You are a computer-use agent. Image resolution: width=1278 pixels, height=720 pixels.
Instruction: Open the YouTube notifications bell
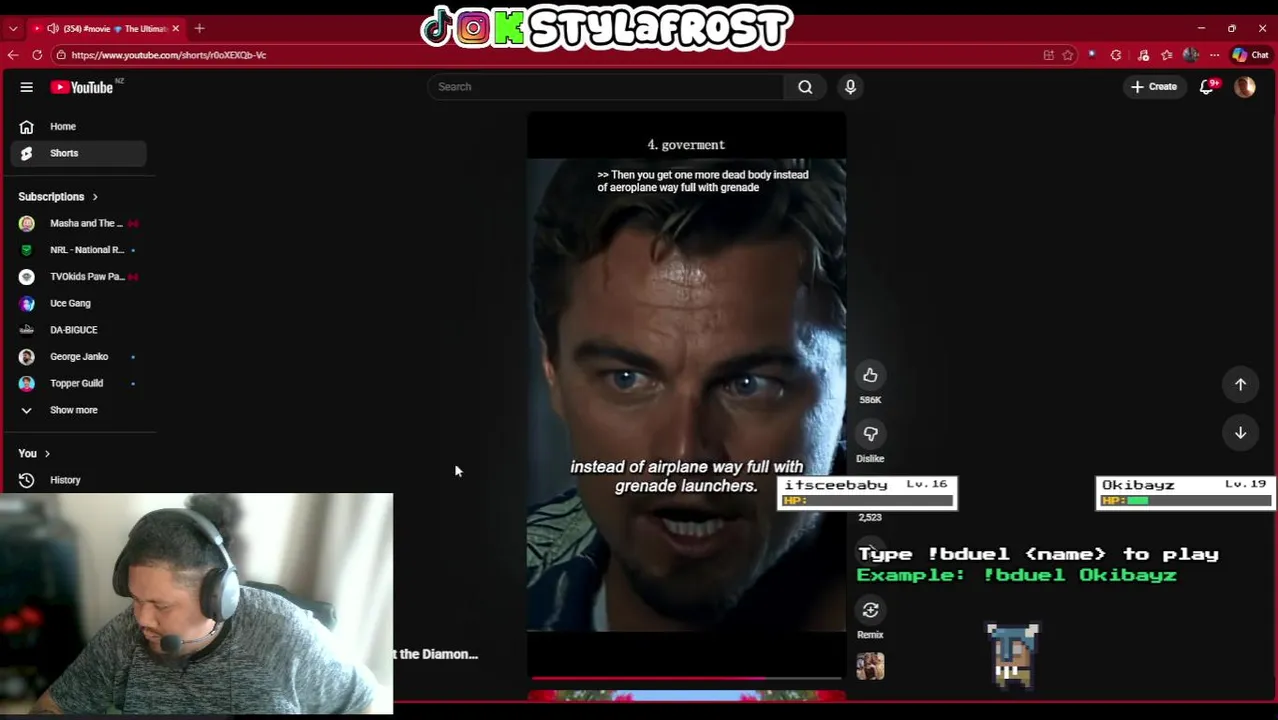click(1207, 87)
